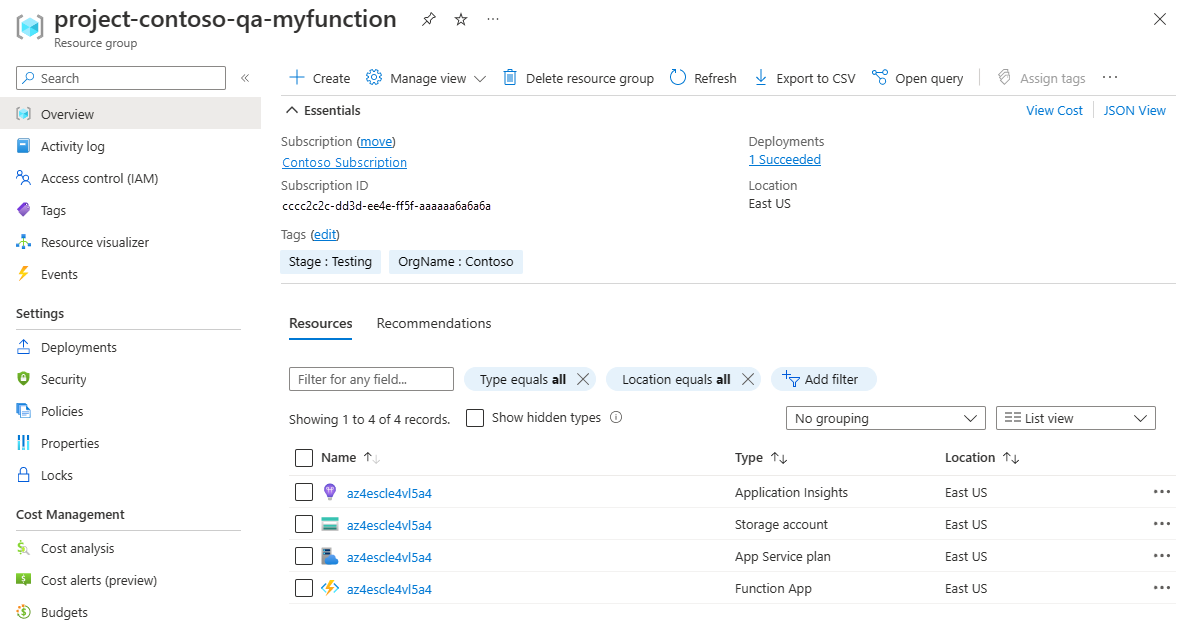Pin the resource group to dashboard
1179x620 pixels.
(x=428, y=20)
